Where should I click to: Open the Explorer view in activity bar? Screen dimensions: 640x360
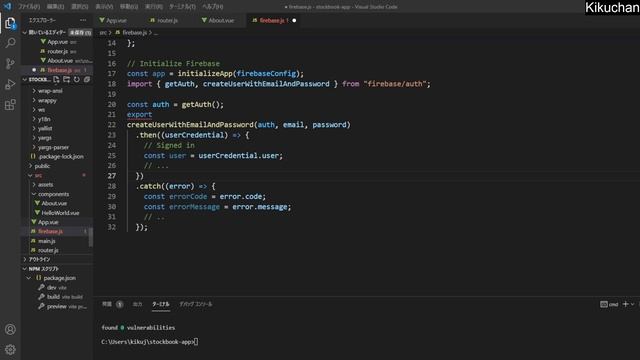(x=10, y=23)
